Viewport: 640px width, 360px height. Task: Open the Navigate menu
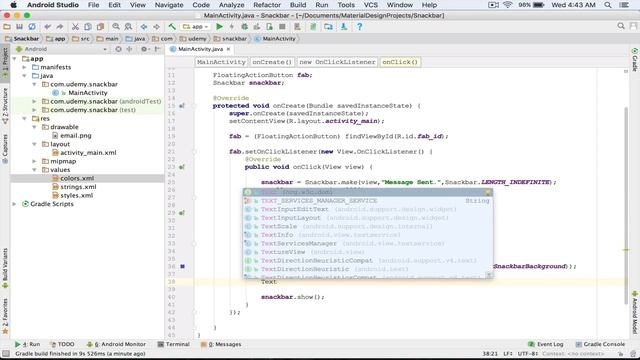(169, 5)
